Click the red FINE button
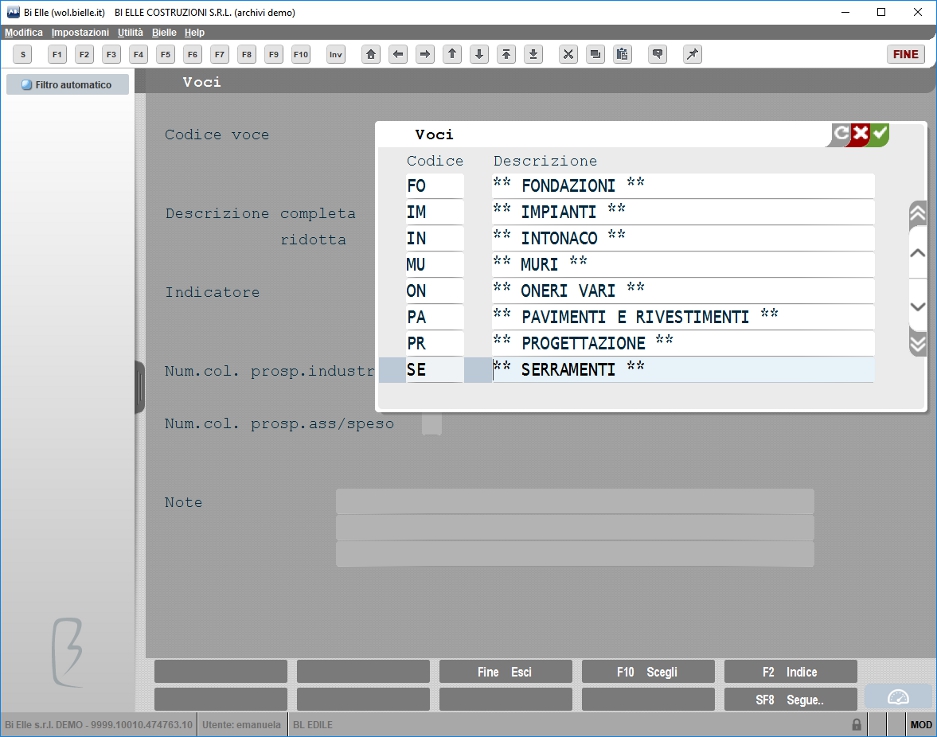Screen dimensions: 937x737 (905, 54)
